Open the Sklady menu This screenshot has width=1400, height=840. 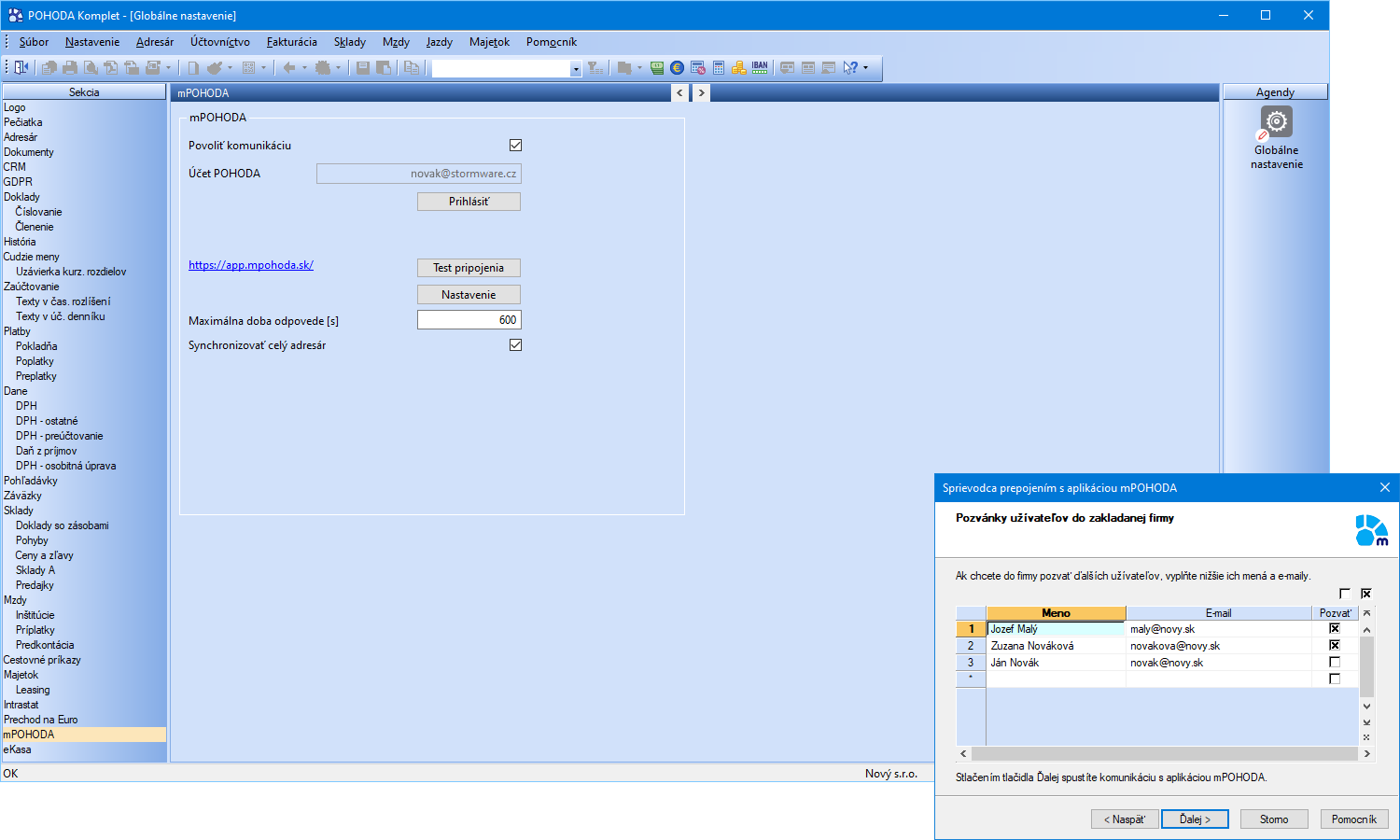(x=350, y=42)
